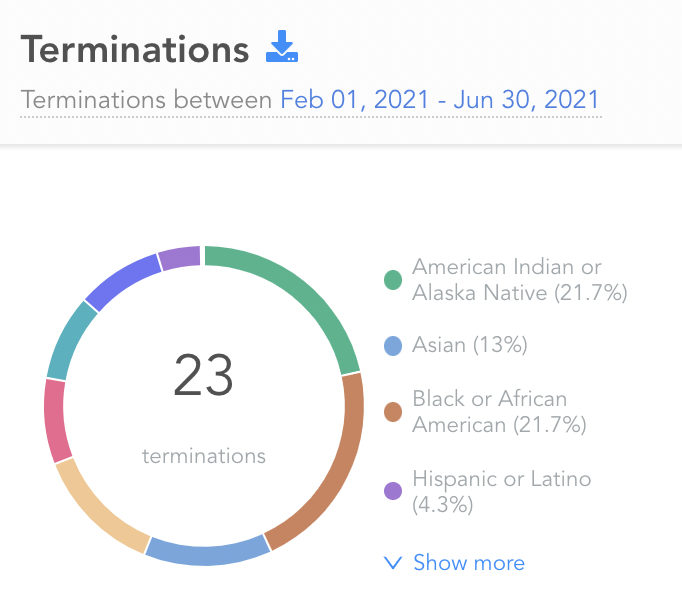
Task: Click the small purple donut segment
Action: click(180, 257)
